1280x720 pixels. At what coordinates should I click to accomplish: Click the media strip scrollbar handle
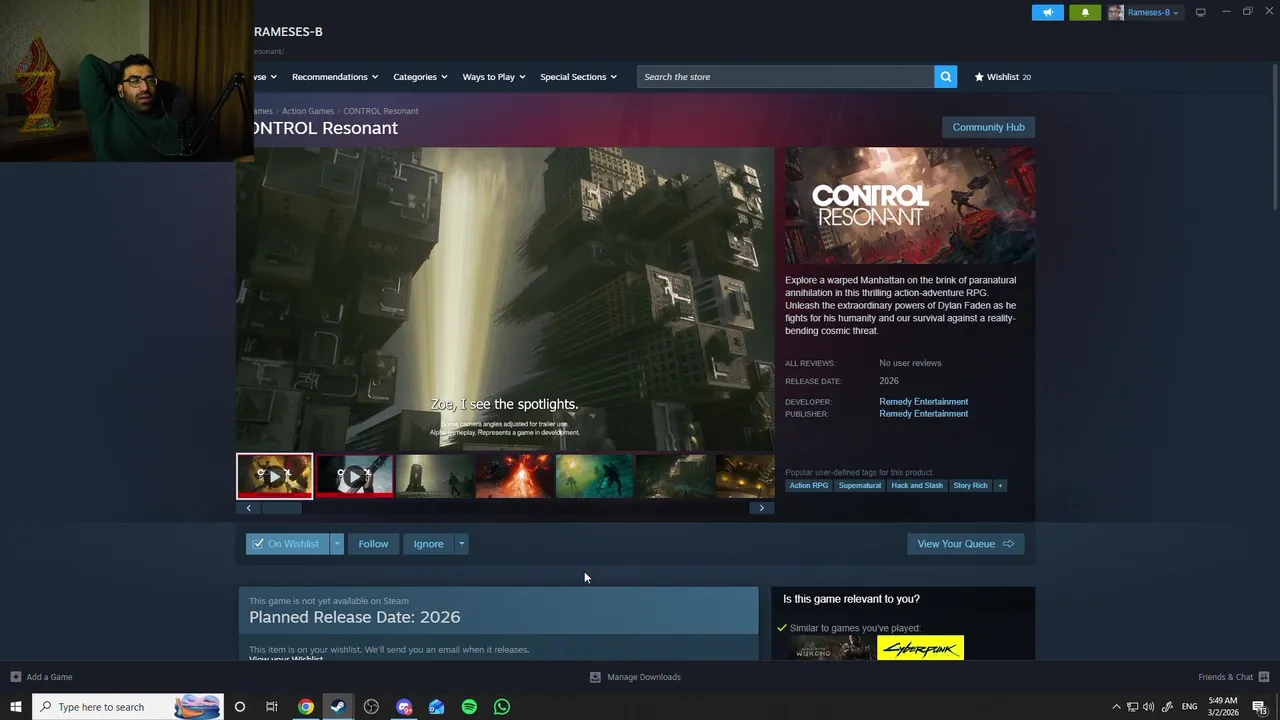pos(281,508)
